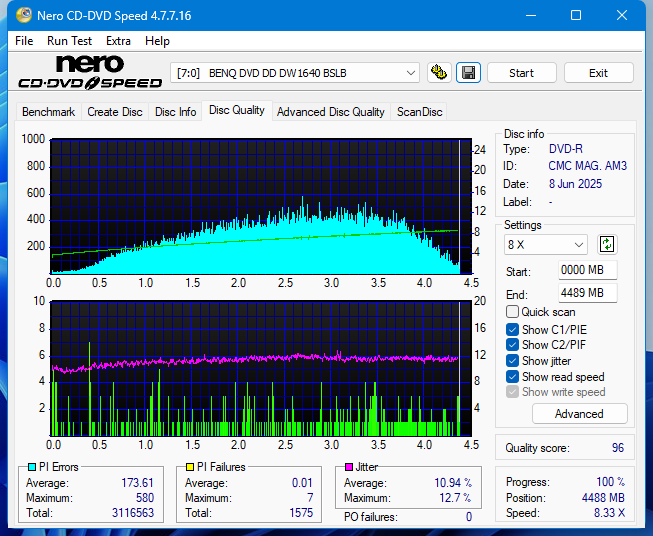Expand the 8 X speed dropdown

[547, 244]
